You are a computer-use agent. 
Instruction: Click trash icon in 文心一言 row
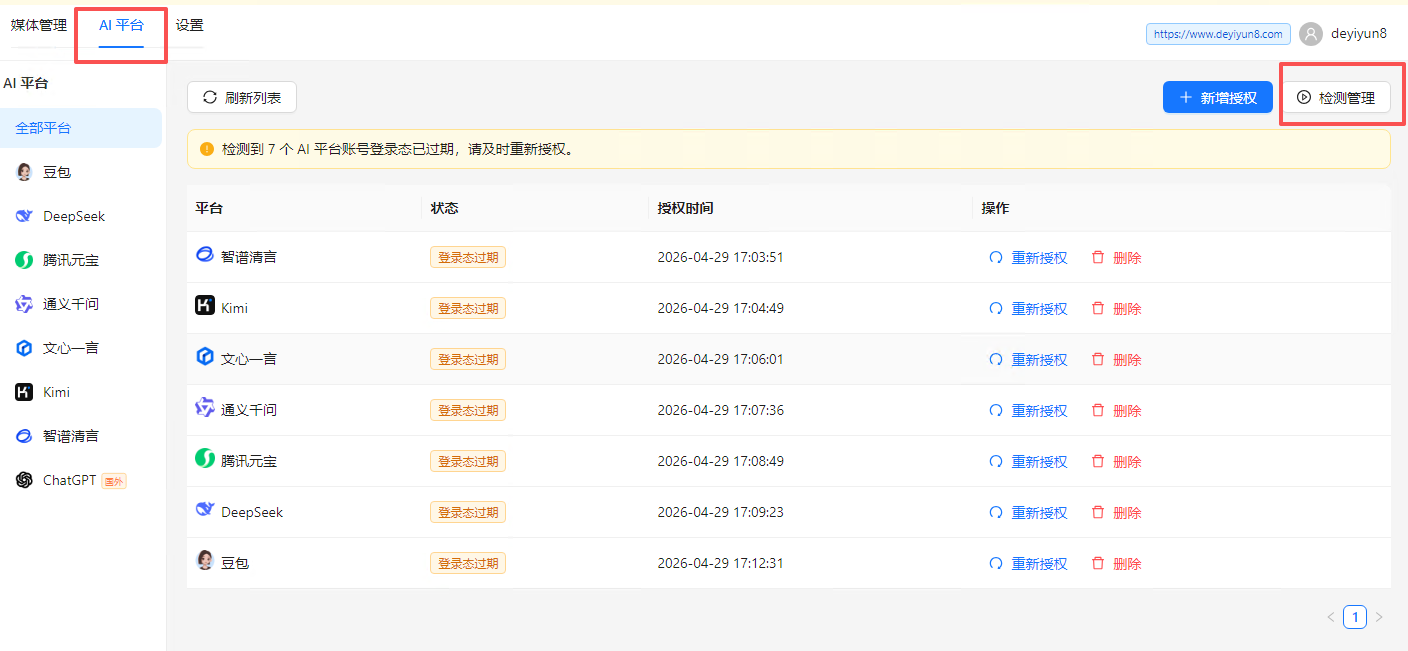(1098, 359)
